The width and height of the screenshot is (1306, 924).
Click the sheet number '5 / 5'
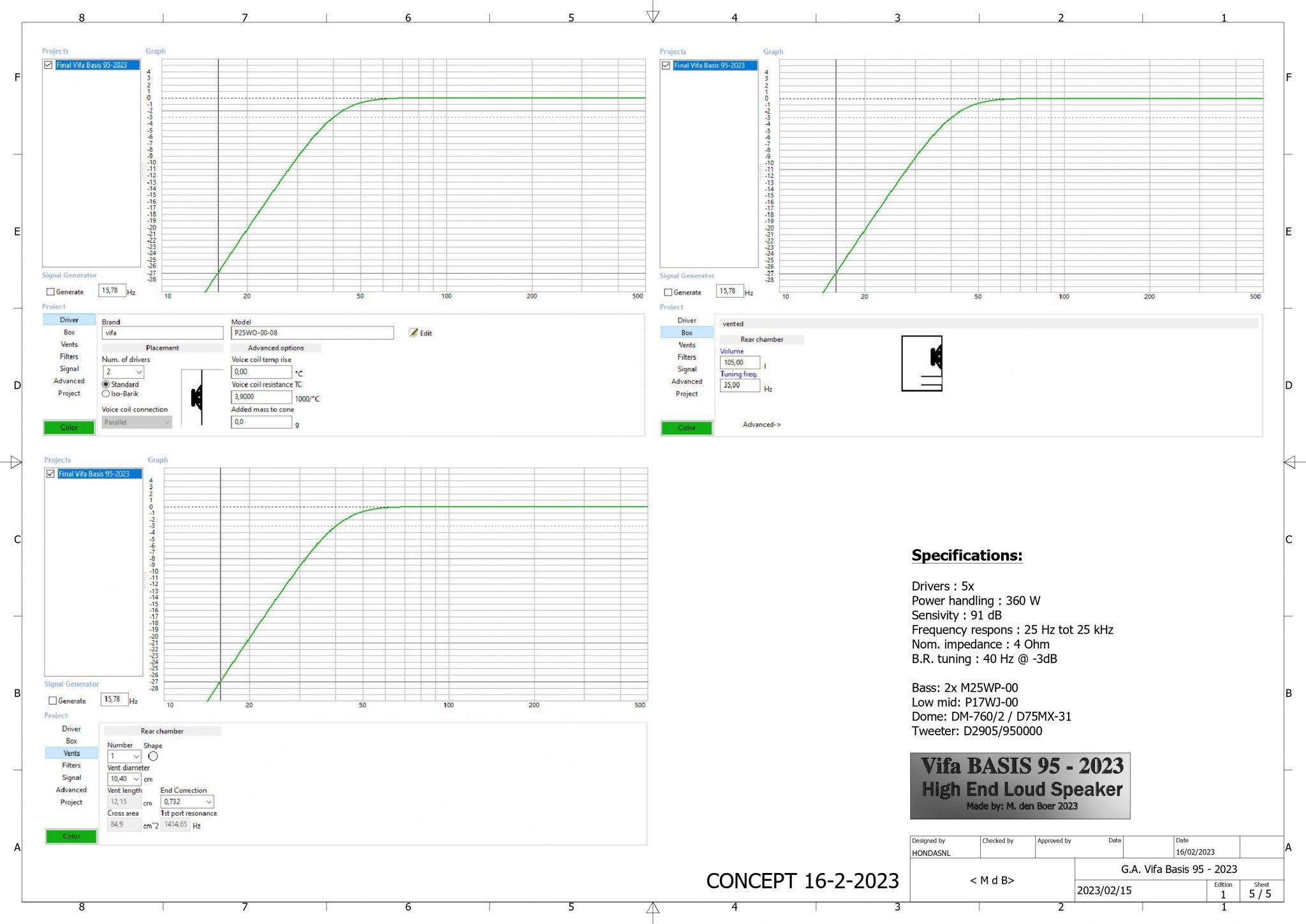click(1260, 894)
